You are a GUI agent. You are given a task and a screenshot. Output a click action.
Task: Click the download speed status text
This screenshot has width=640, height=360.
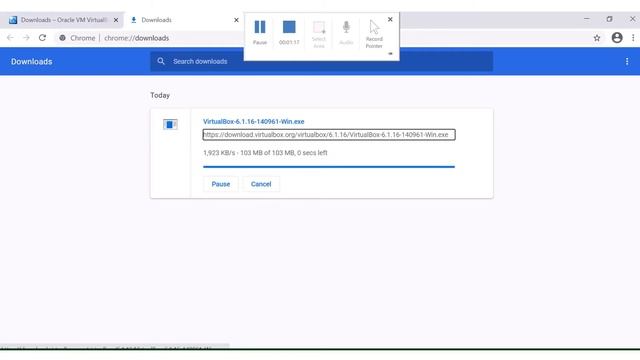(265, 153)
